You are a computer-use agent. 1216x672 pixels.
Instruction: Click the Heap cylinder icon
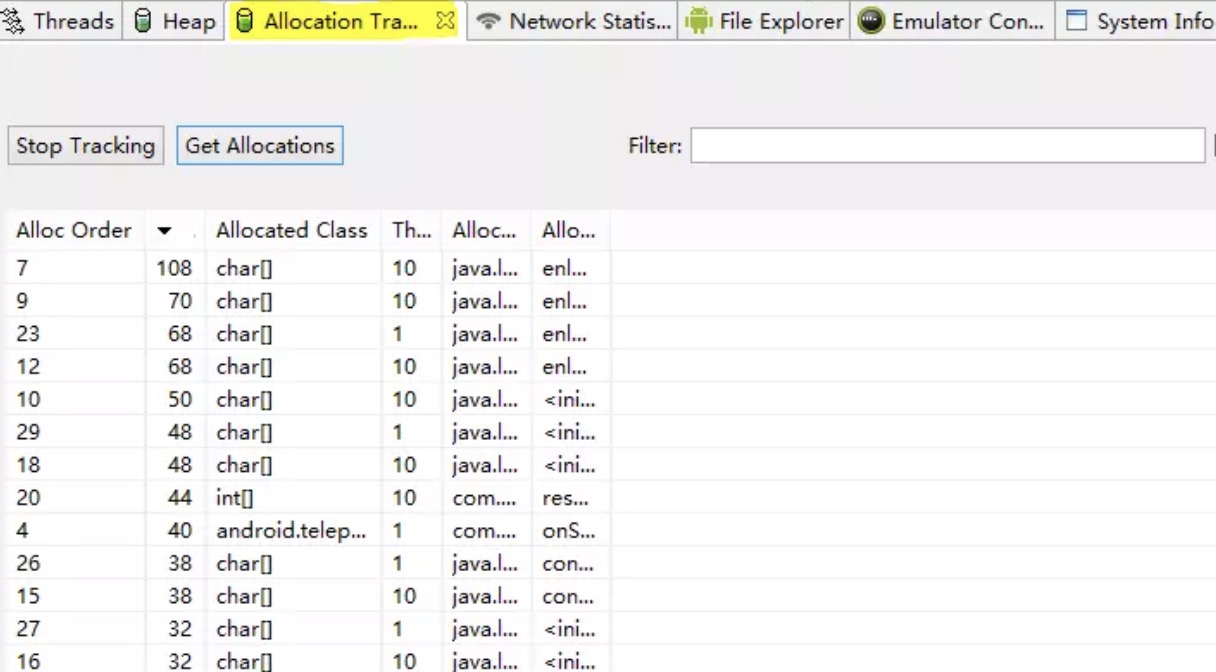[x=143, y=21]
